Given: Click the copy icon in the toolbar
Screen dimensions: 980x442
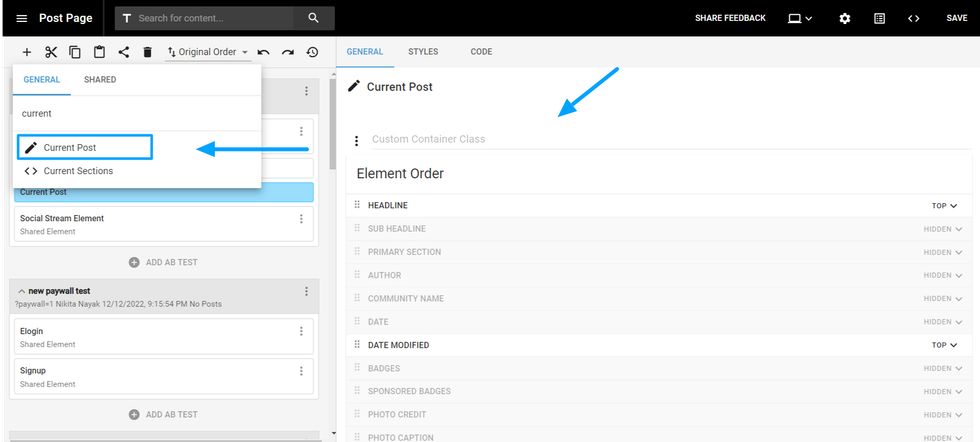Looking at the screenshot, I should tap(75, 52).
